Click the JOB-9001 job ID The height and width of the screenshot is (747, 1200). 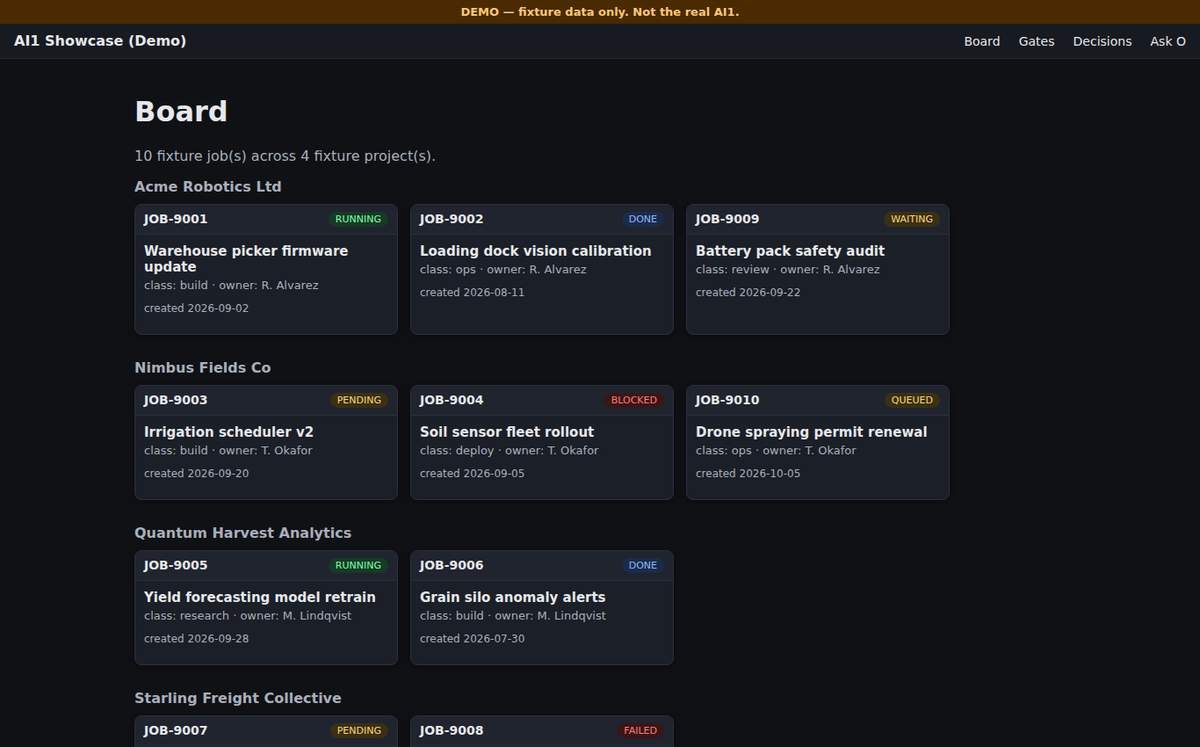pyautogui.click(x=176, y=219)
